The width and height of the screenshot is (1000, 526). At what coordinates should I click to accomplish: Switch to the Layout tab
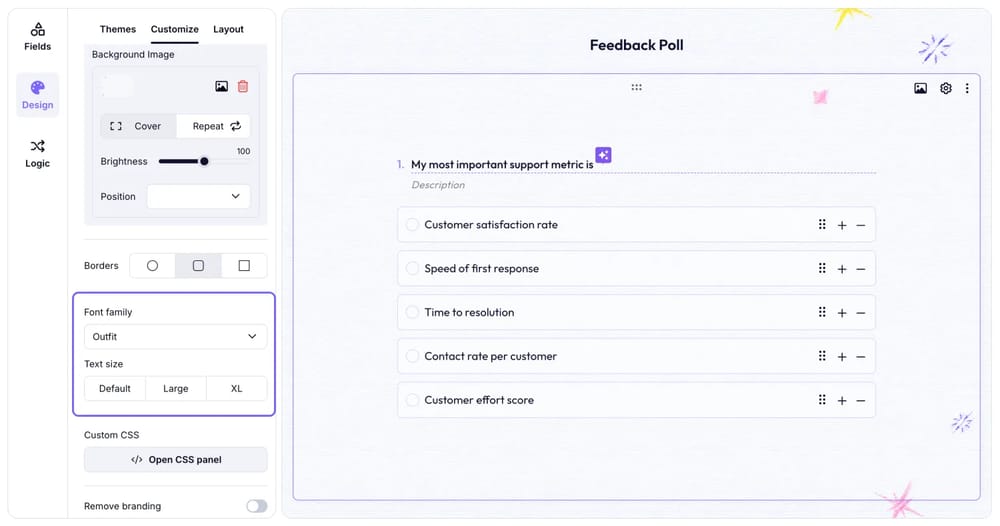point(228,29)
